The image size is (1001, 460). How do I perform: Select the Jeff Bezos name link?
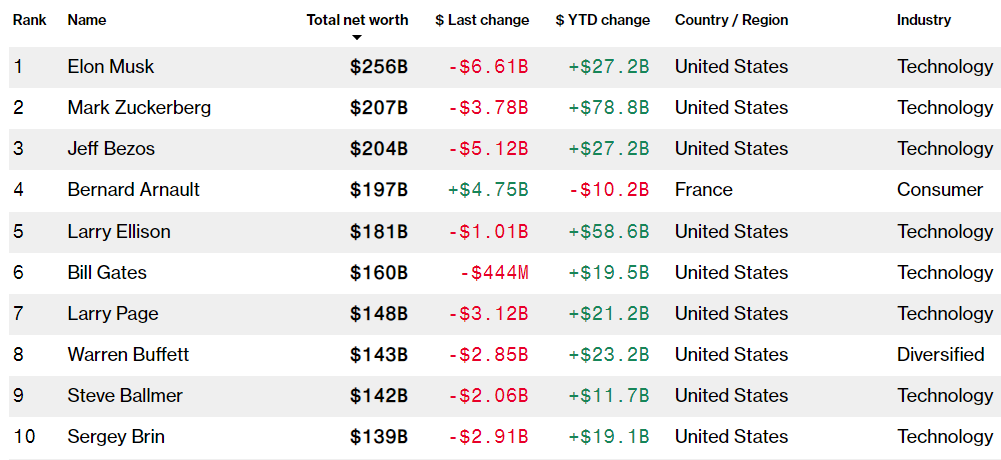coord(111,149)
